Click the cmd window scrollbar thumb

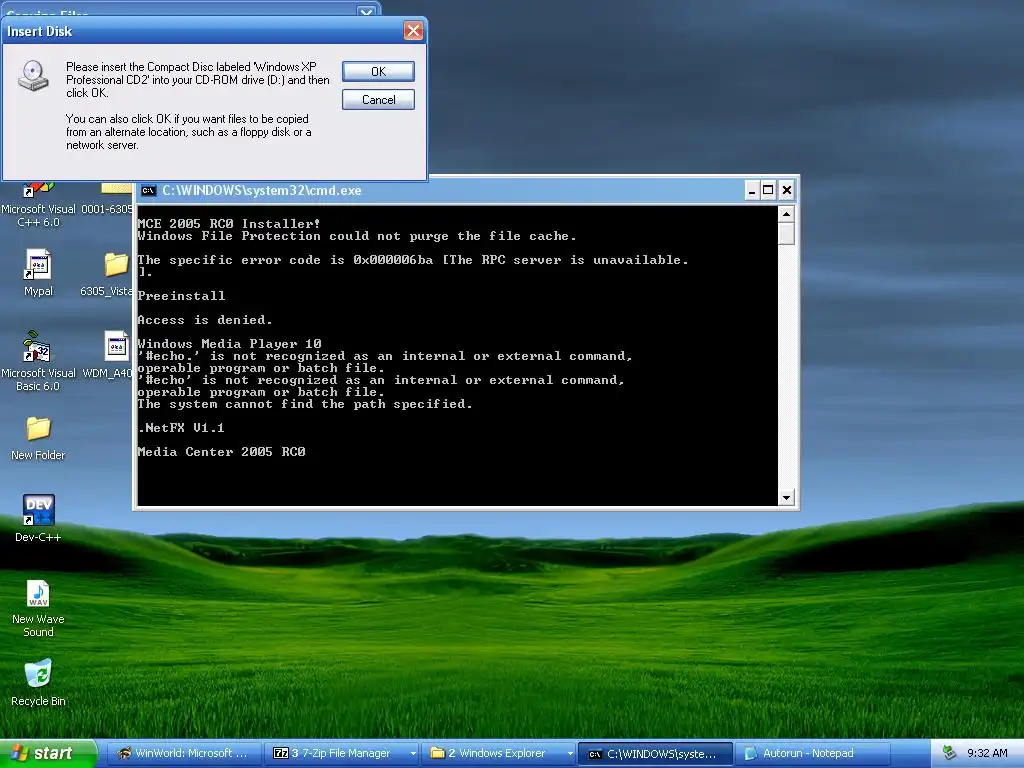786,234
